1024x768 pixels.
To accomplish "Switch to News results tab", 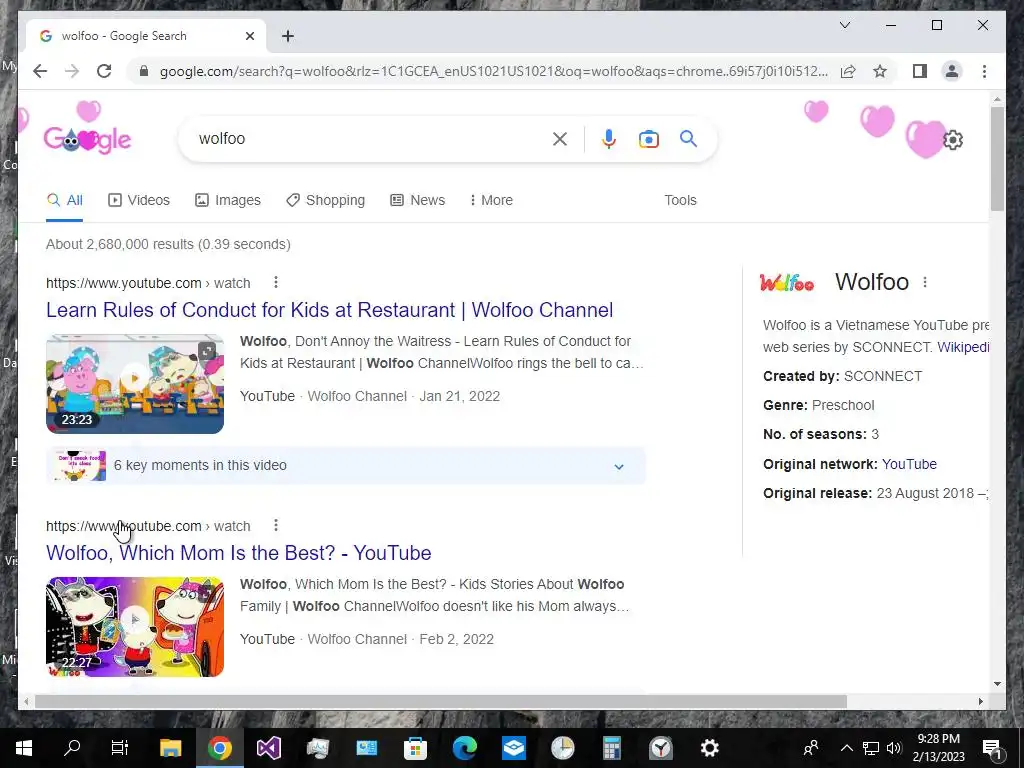I will coord(417,200).
